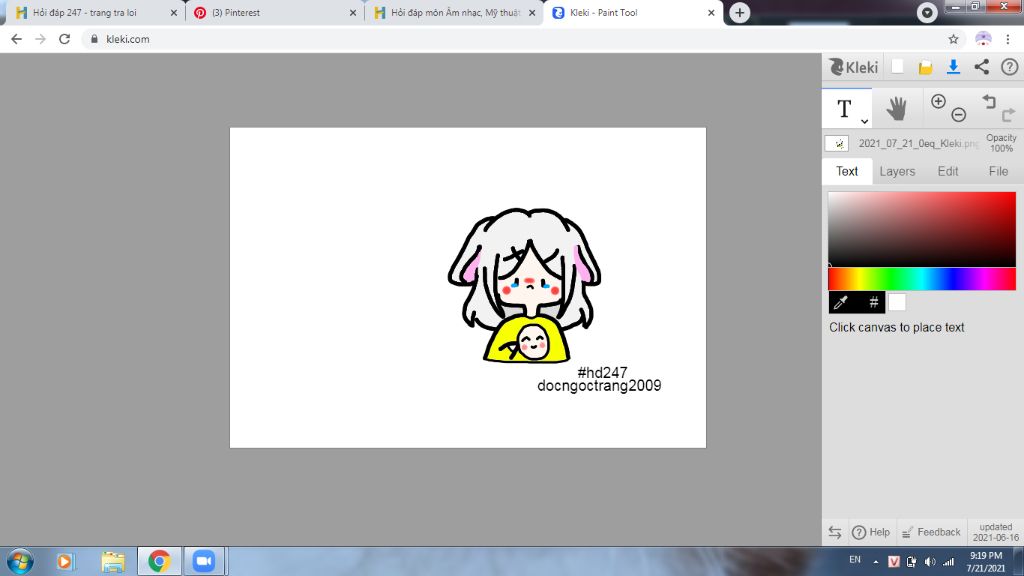Open volume control in tray
Image resolution: width=1024 pixels, height=576 pixels.
point(930,562)
